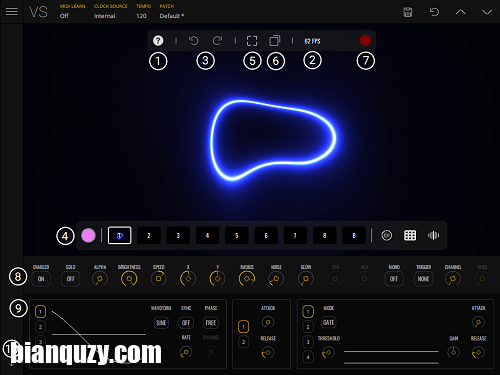Open the pop-out window icon
Image resolution: width=500 pixels, height=375 pixels.
point(275,41)
